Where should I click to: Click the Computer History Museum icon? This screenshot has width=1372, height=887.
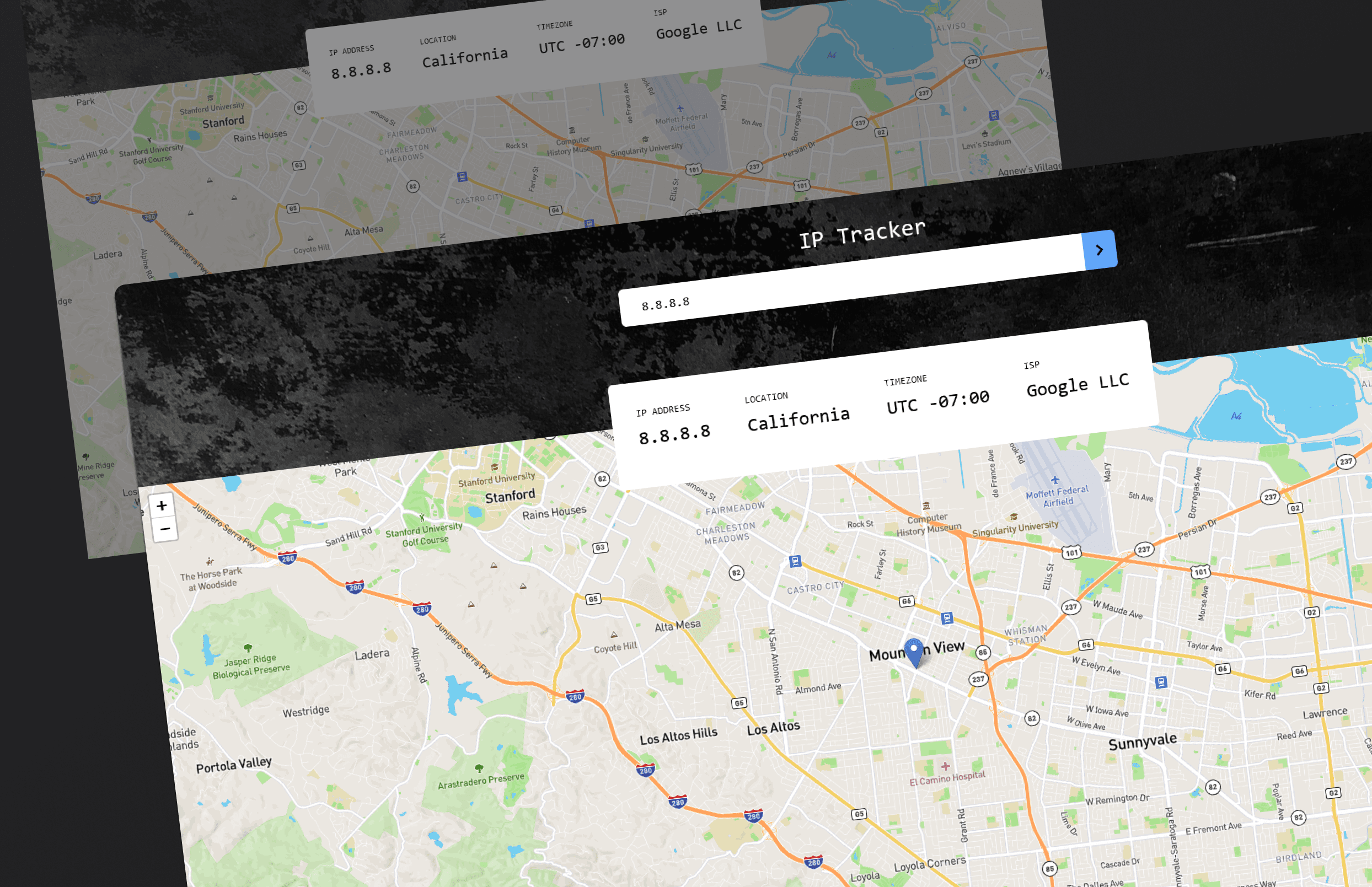(x=926, y=506)
